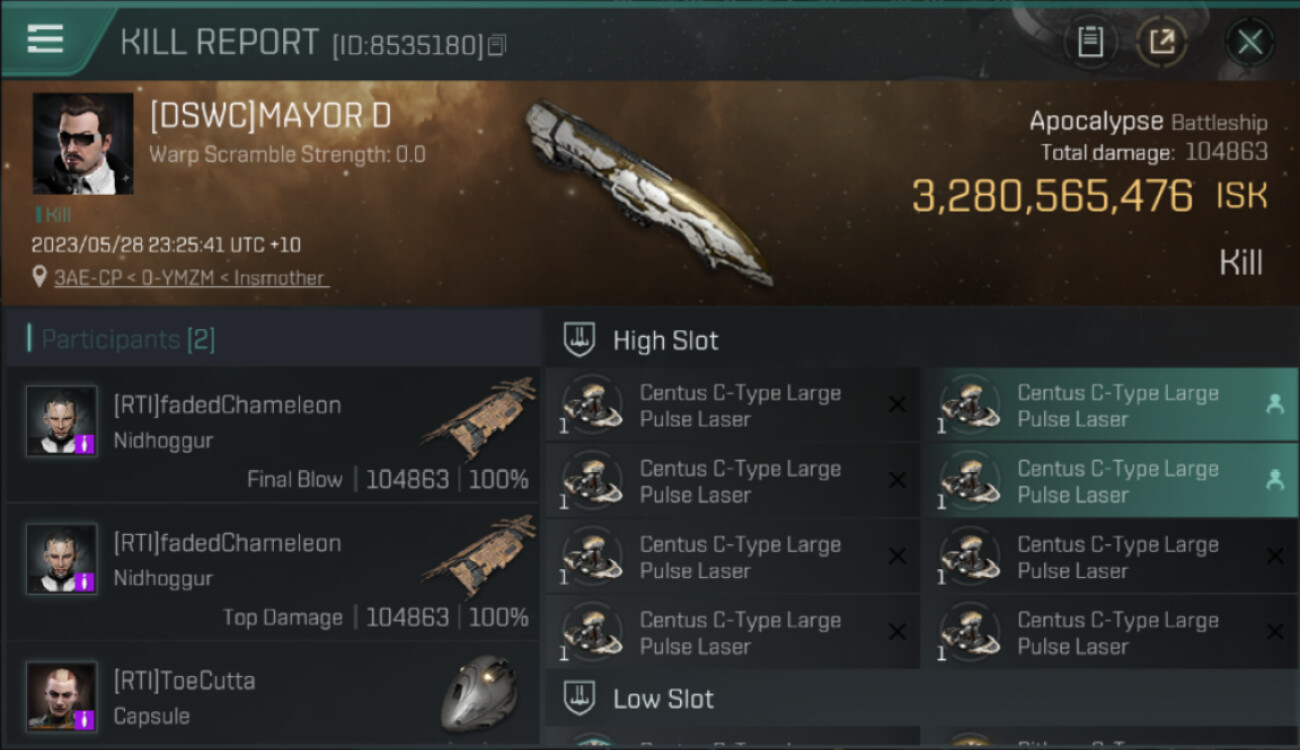Screen dimensions: 1300x750
Task: Select the Top Damage Nidhoggur ship icon
Action: (479, 556)
